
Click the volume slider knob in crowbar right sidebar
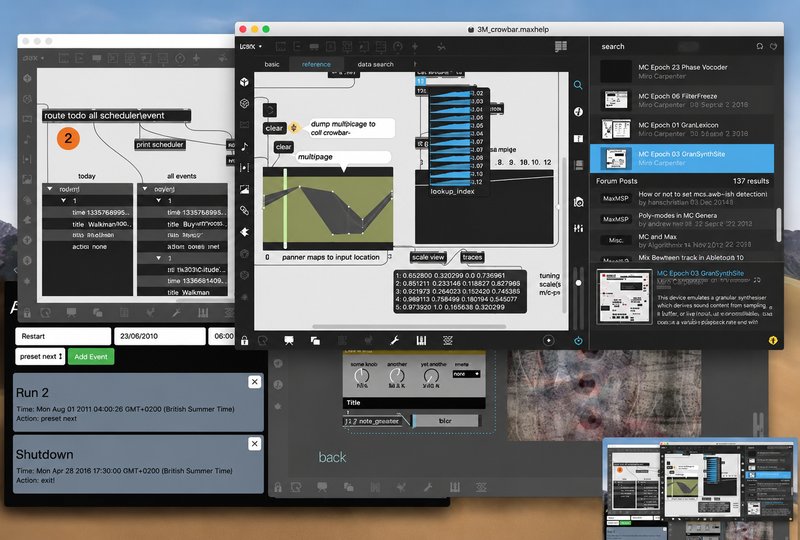tap(578, 283)
